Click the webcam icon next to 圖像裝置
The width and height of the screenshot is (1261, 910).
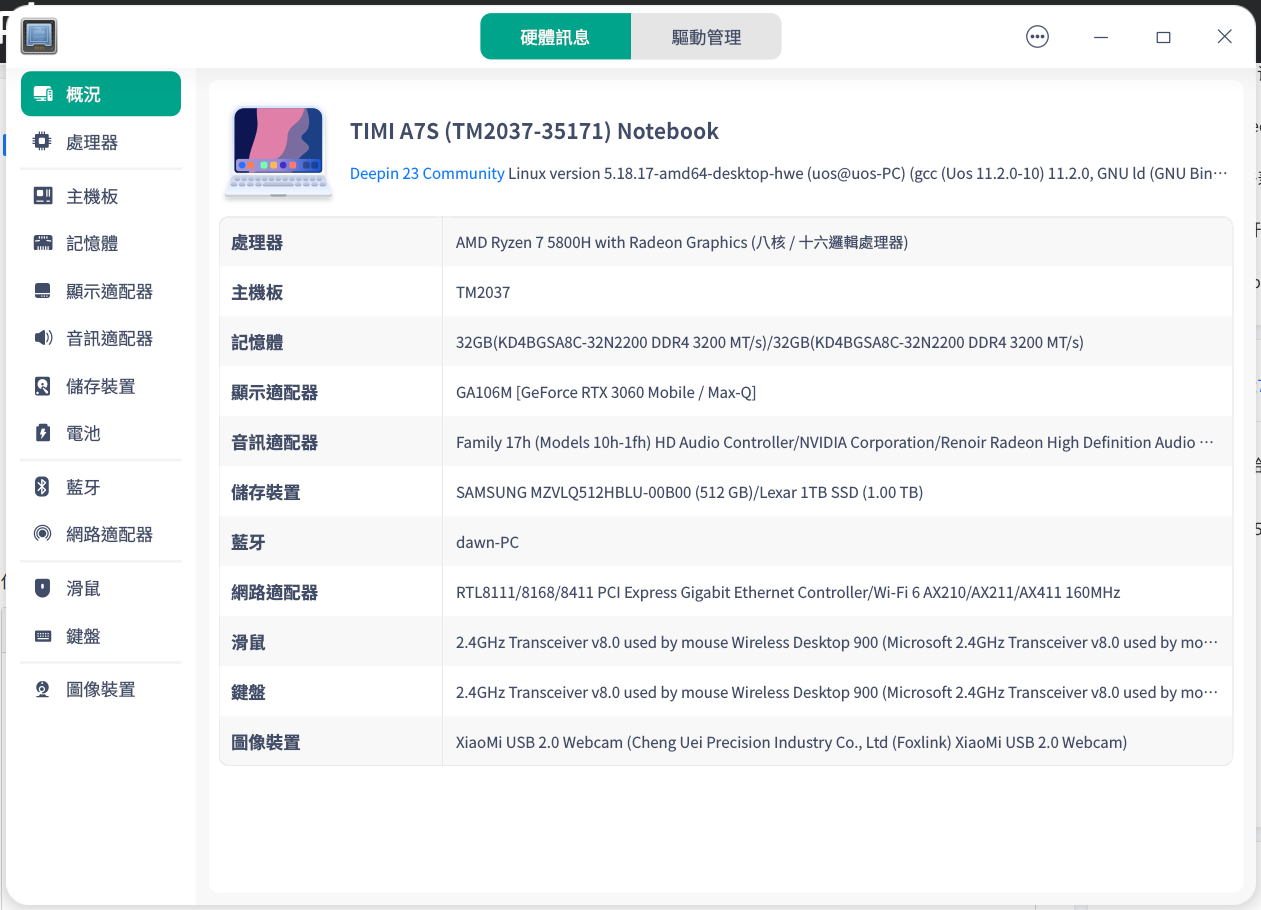42,689
